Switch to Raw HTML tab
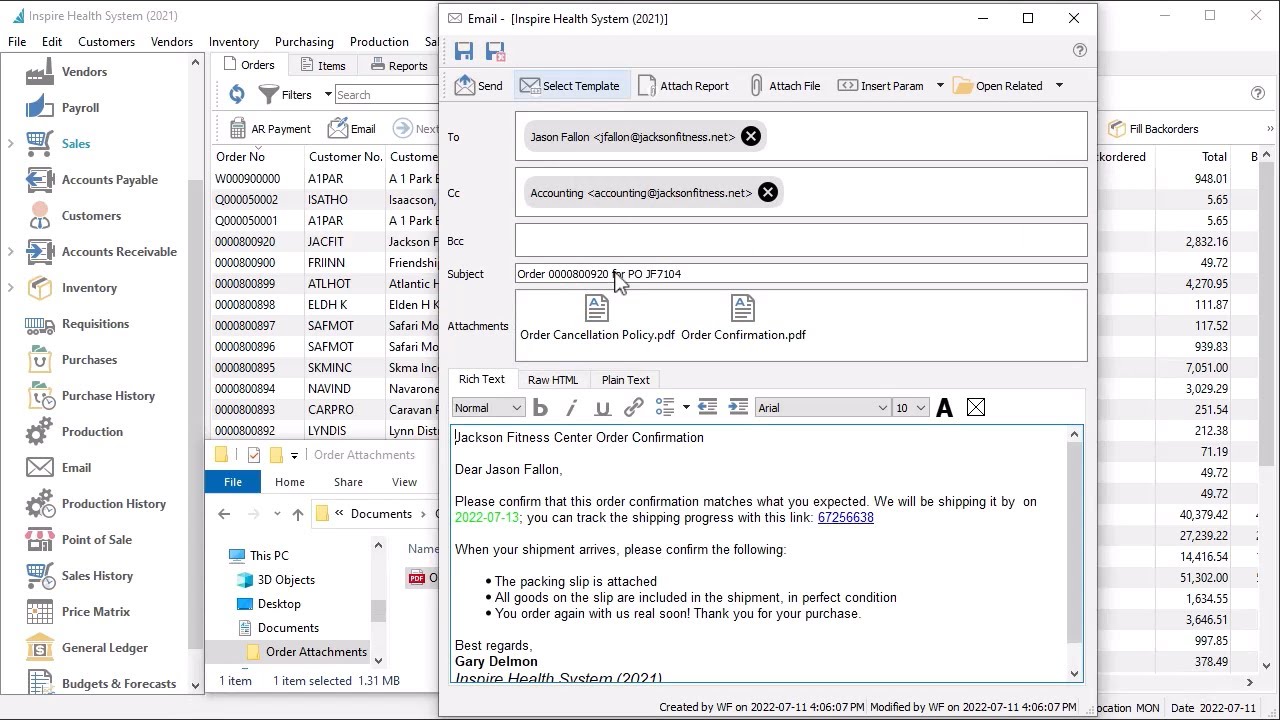Screen dimensions: 1280x720 pyautogui.click(x=553, y=380)
